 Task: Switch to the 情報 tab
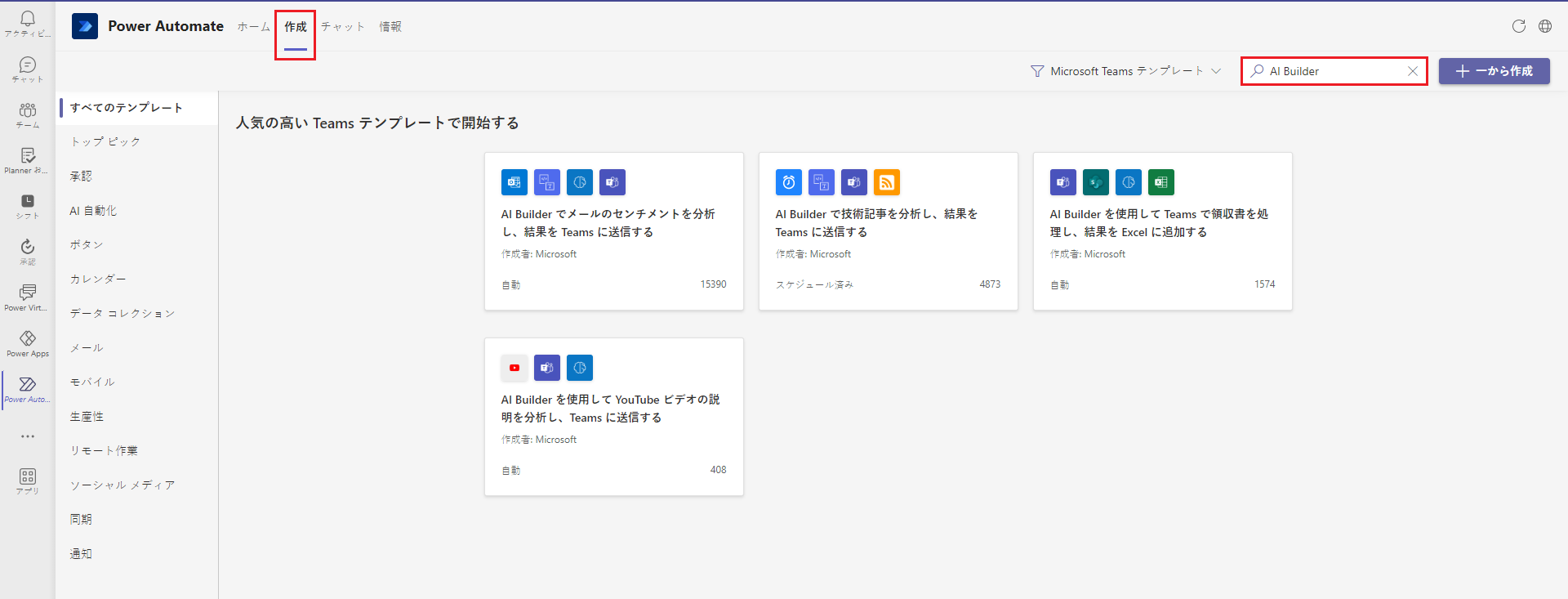(390, 26)
